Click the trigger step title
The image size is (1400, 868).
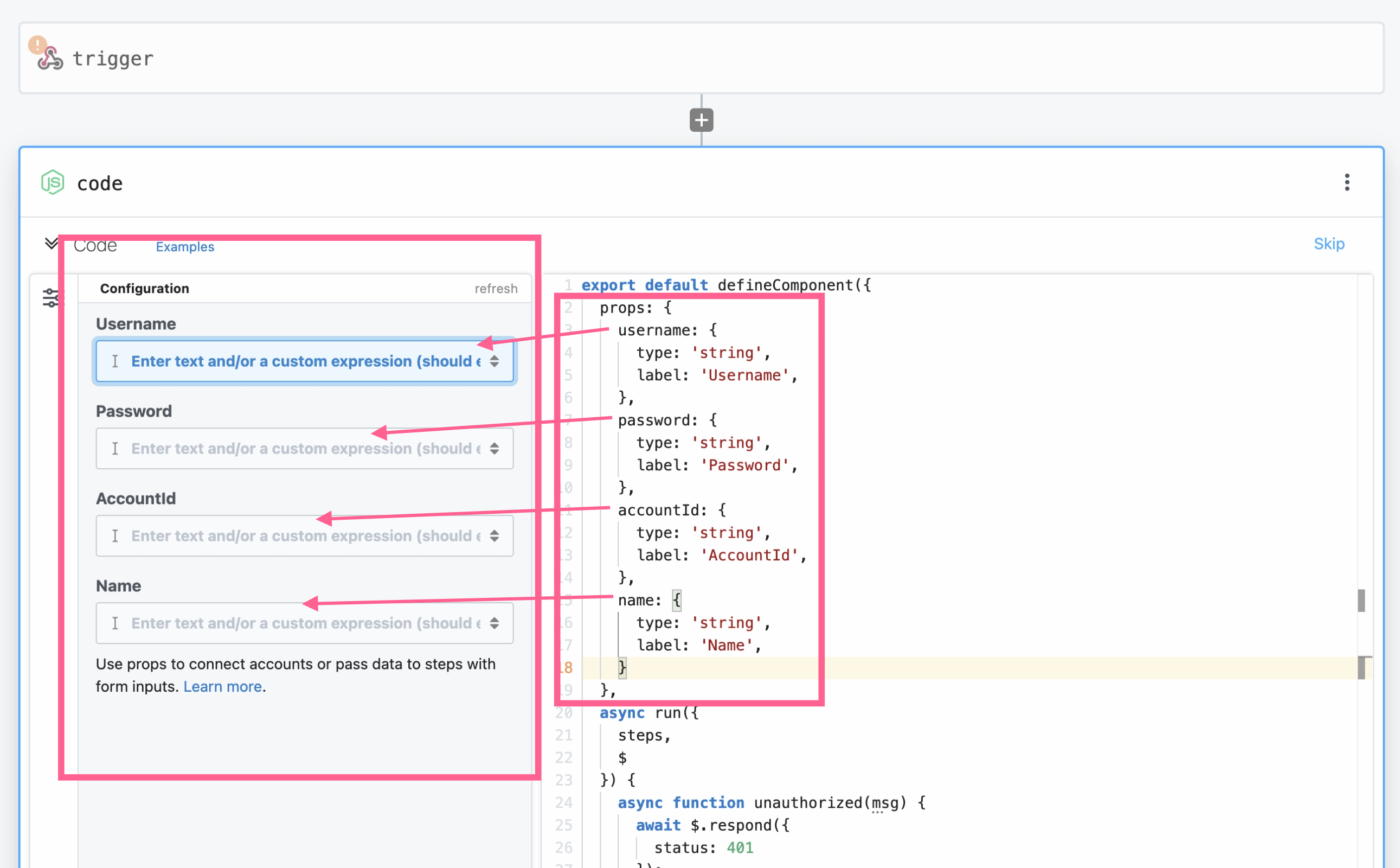pyautogui.click(x=113, y=59)
